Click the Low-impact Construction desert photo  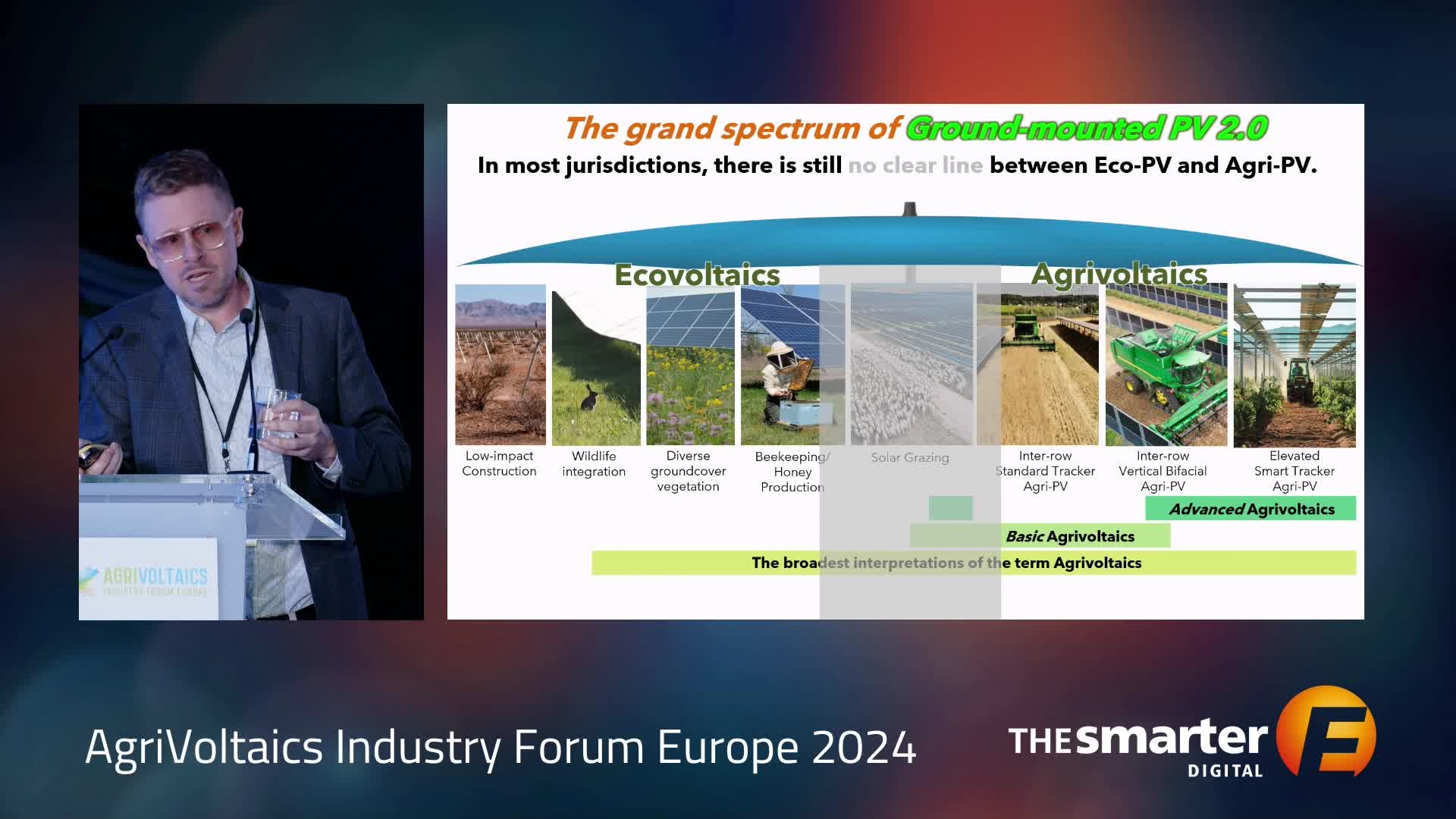pyautogui.click(x=500, y=365)
